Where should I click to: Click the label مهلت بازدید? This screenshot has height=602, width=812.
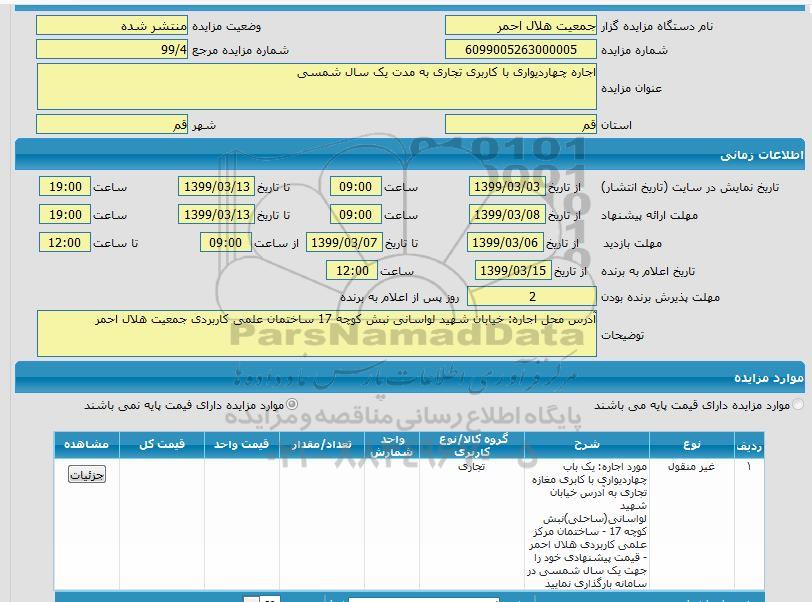633,243
